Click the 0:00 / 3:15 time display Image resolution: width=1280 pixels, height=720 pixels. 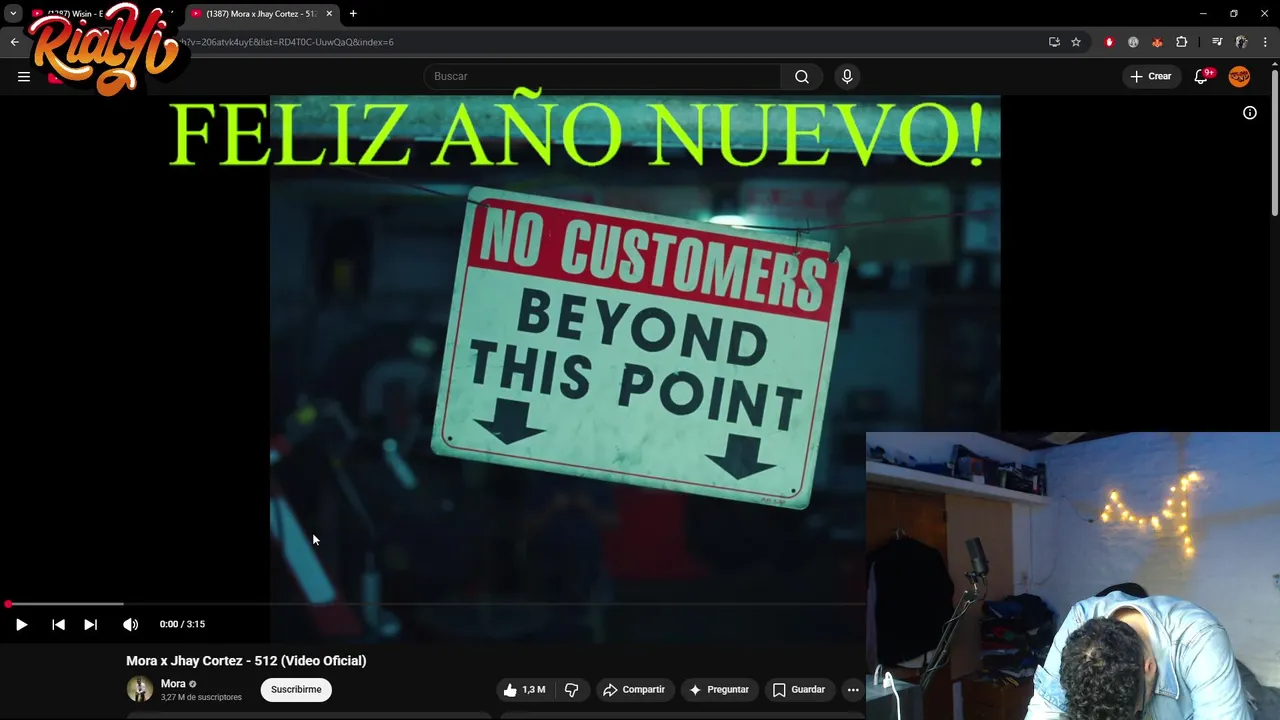tap(182, 624)
